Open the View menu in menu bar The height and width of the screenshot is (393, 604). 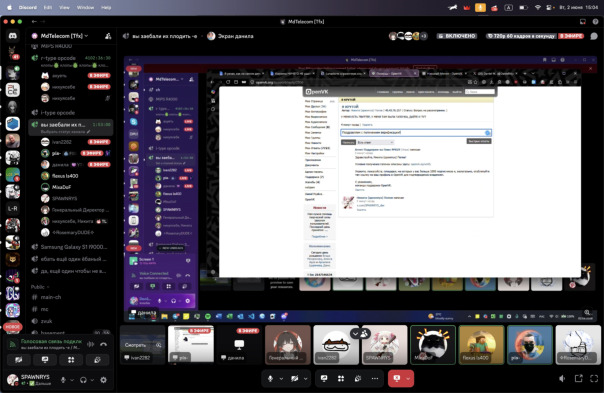64,7
